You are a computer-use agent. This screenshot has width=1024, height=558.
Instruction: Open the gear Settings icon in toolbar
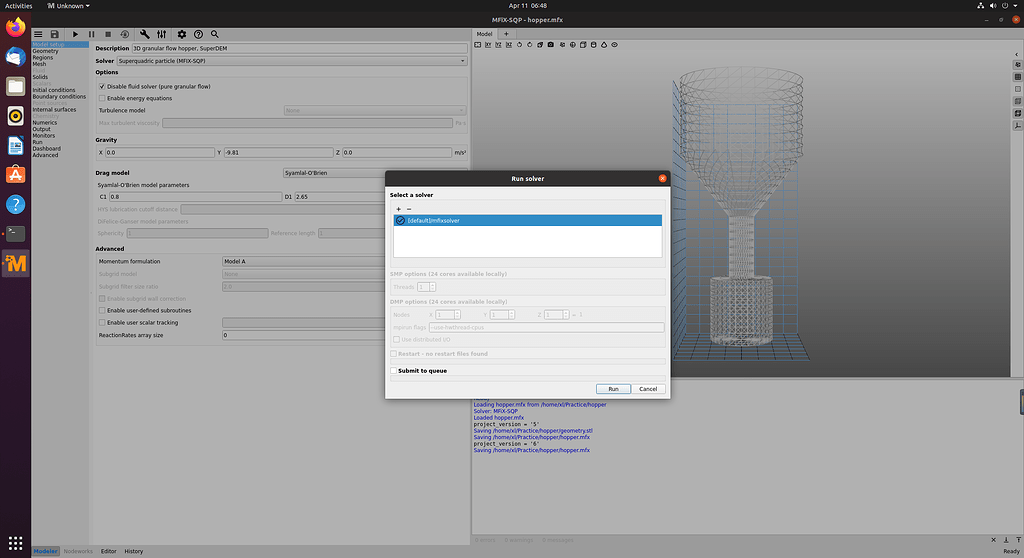tap(181, 34)
